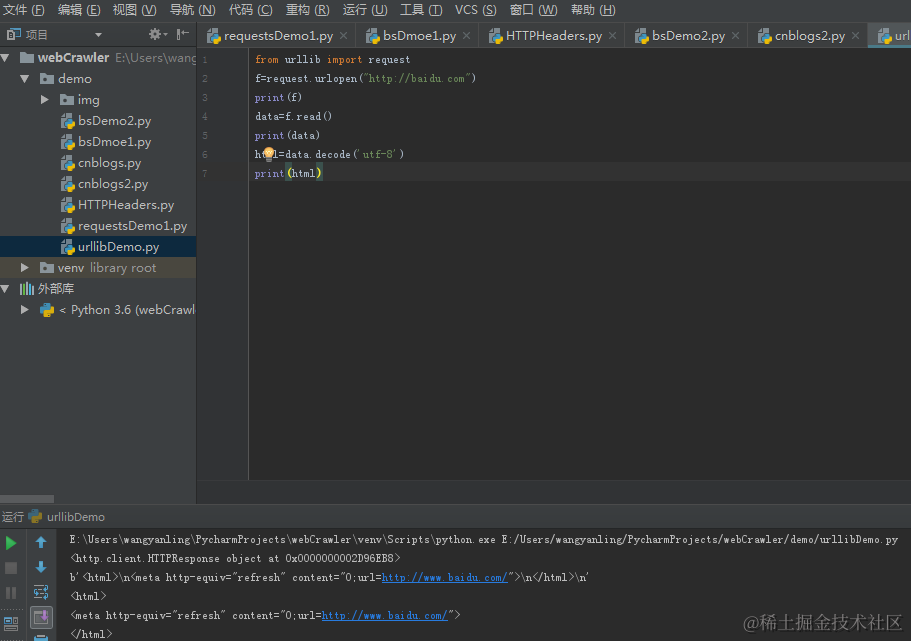Open the 导航 (N) menu
Viewport: 911px width, 641px height.
[192, 10]
